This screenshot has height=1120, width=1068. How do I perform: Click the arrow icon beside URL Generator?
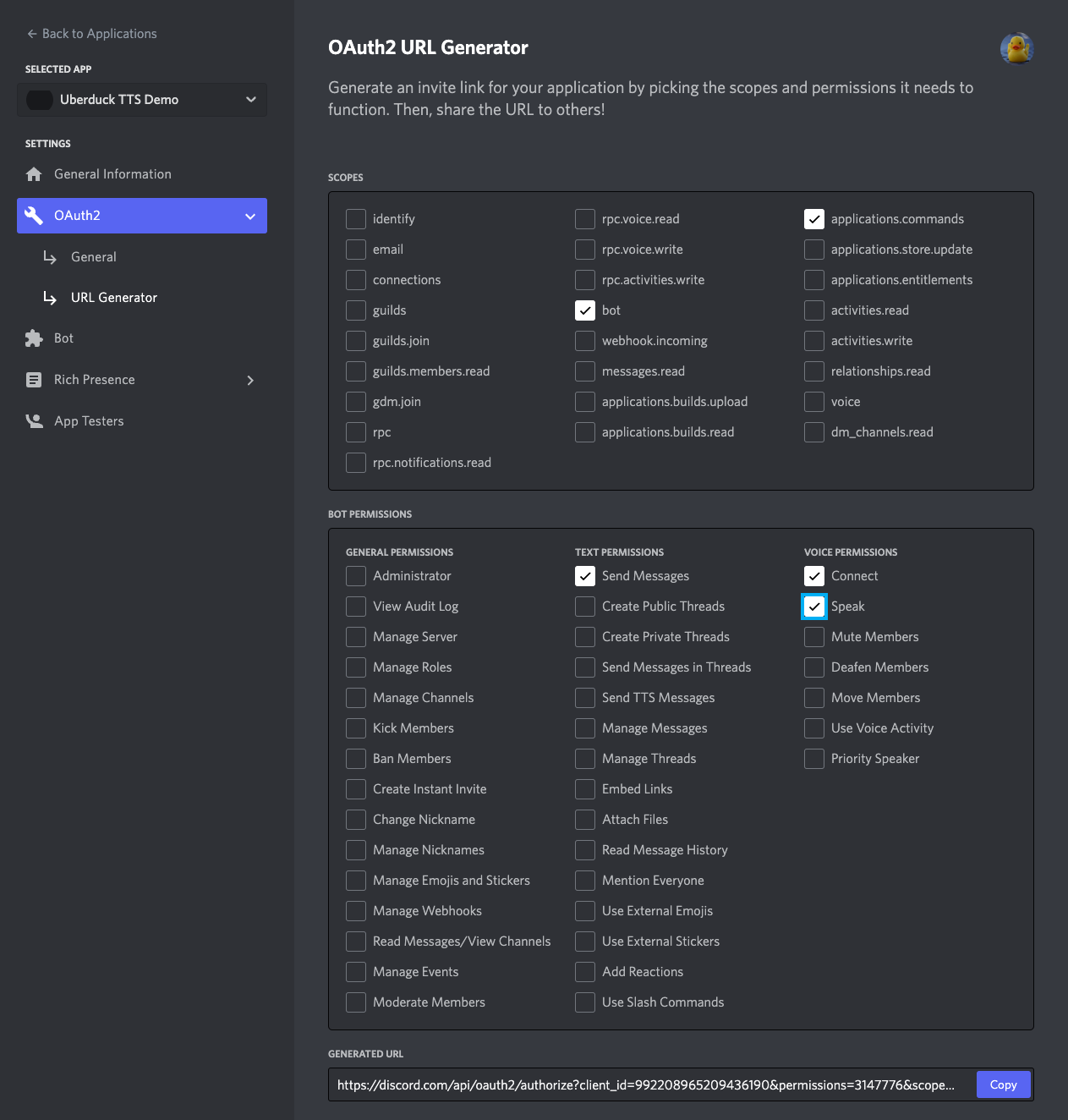(x=50, y=298)
